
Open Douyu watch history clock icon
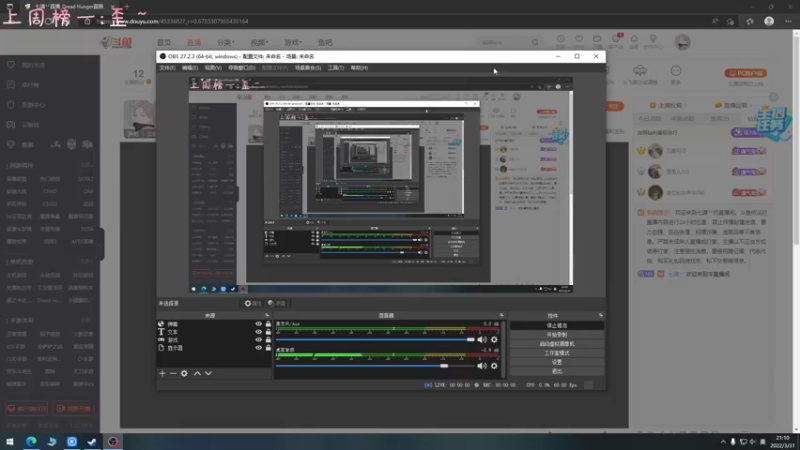[x=560, y=40]
